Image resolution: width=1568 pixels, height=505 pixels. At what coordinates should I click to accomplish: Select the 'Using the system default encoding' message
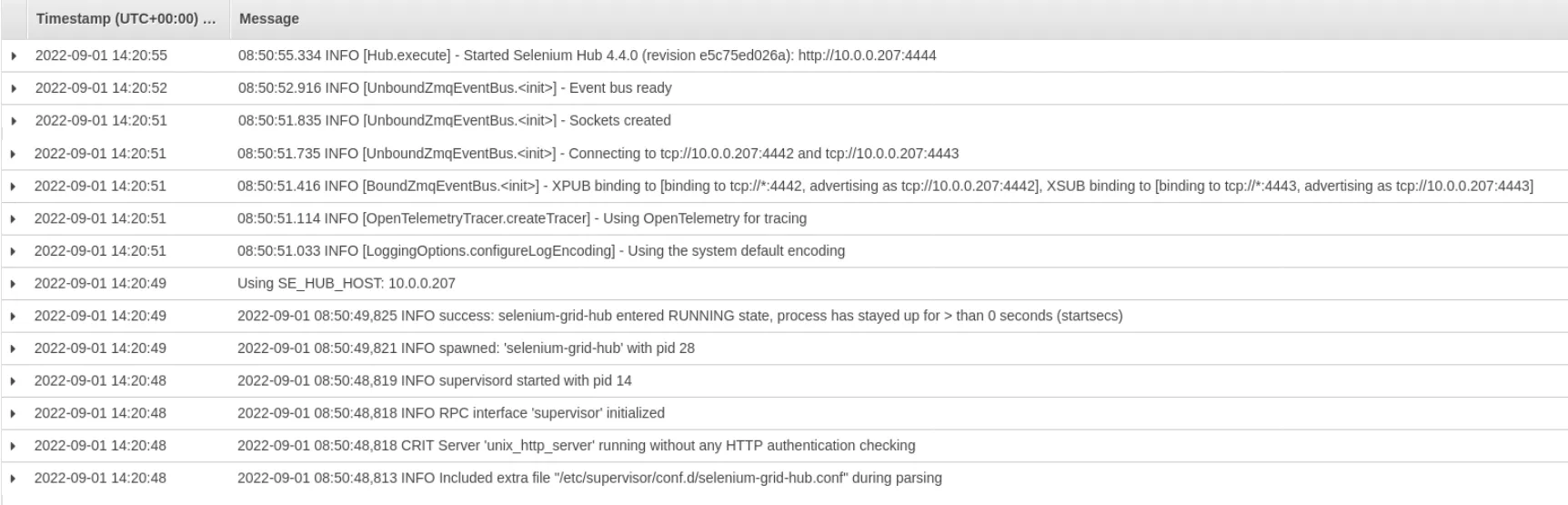tap(541, 250)
